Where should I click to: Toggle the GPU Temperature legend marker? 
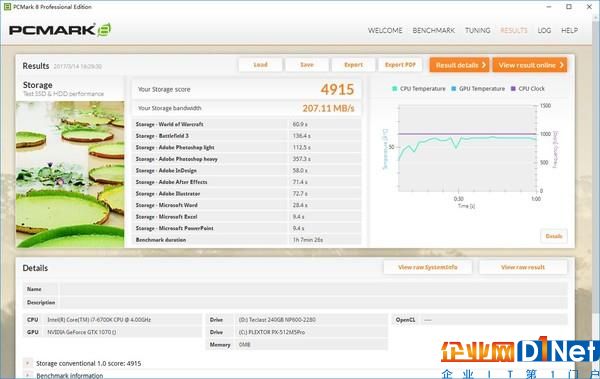(x=453, y=88)
